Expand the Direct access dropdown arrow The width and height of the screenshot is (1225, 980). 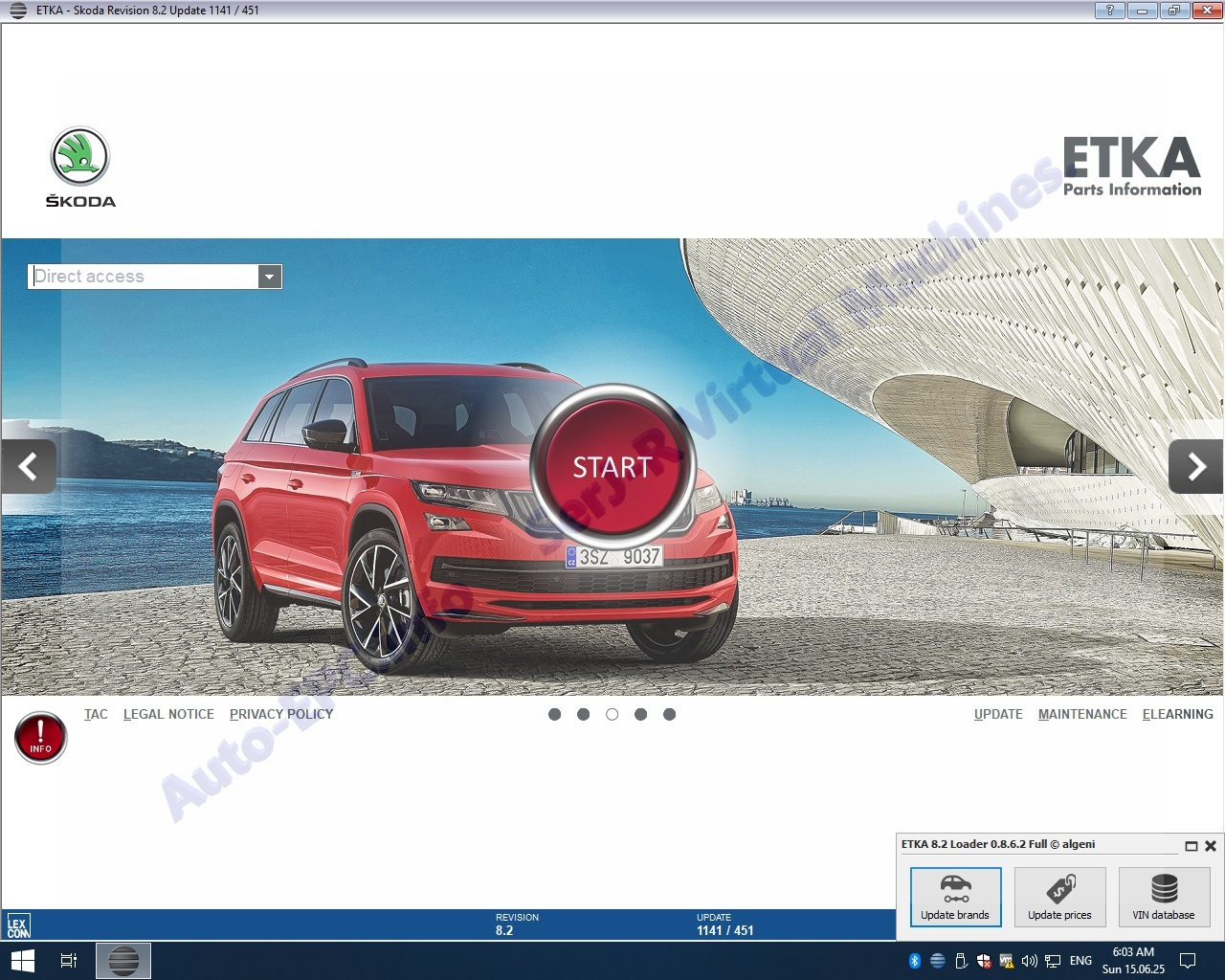click(270, 277)
